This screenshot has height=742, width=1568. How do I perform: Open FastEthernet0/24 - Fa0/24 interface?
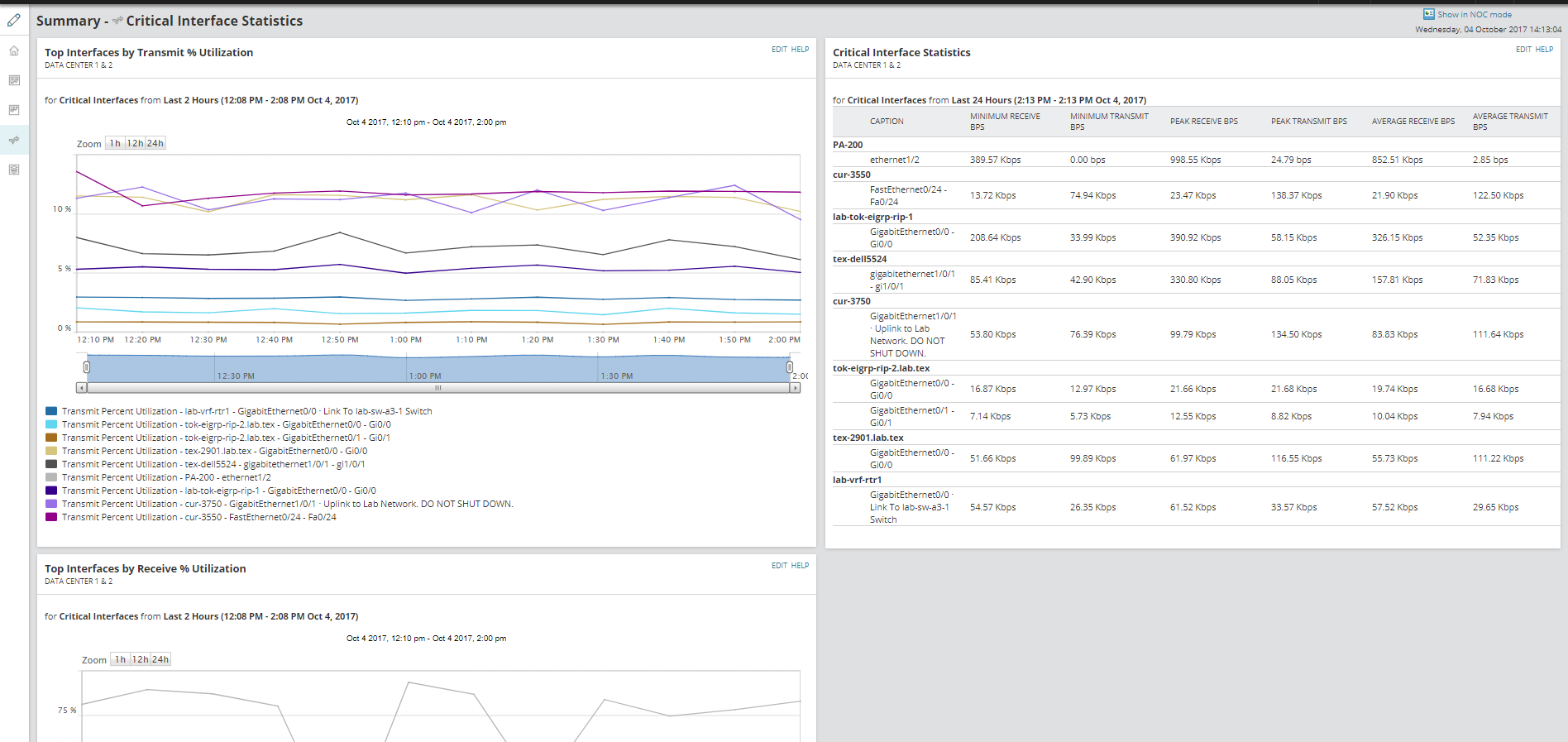(x=908, y=195)
